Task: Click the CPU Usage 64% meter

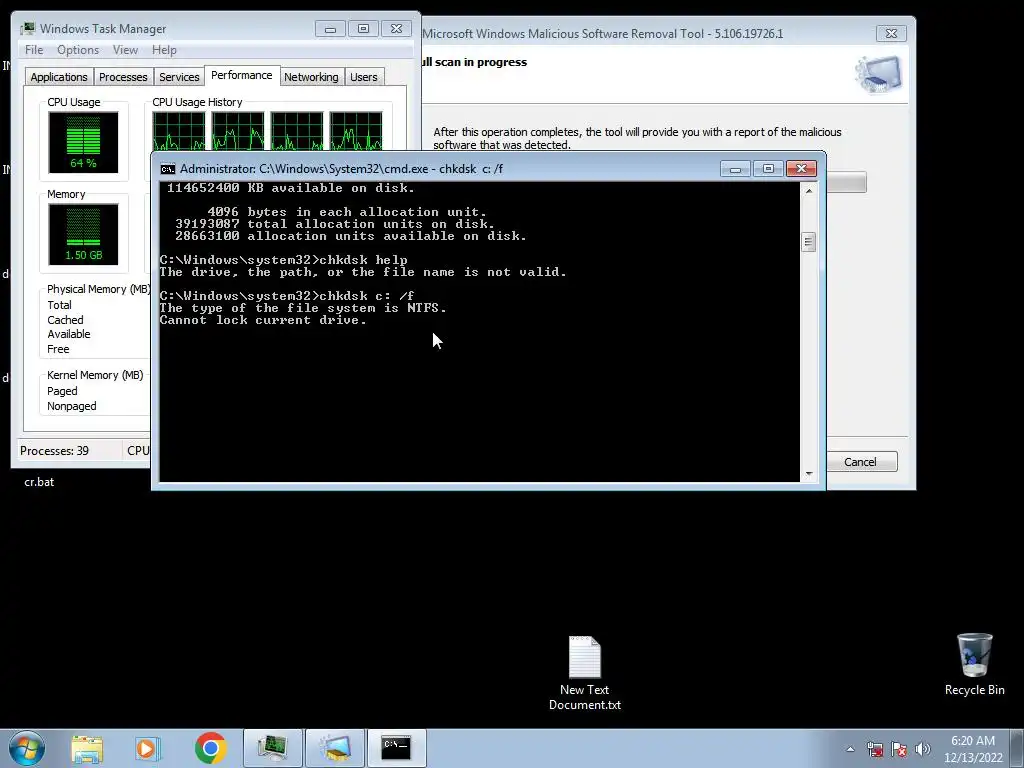Action: [x=83, y=142]
